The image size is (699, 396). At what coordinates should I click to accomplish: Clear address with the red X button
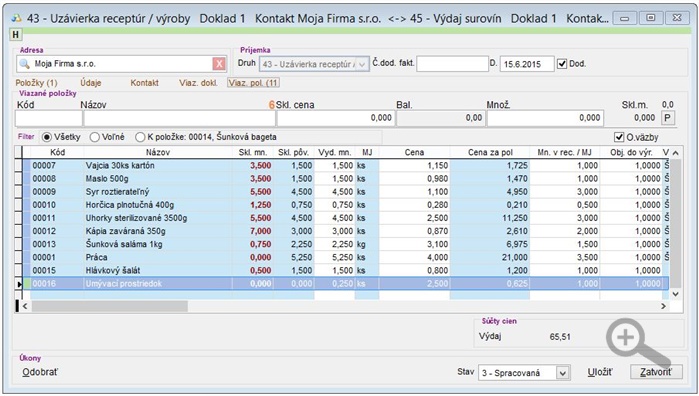coord(219,64)
